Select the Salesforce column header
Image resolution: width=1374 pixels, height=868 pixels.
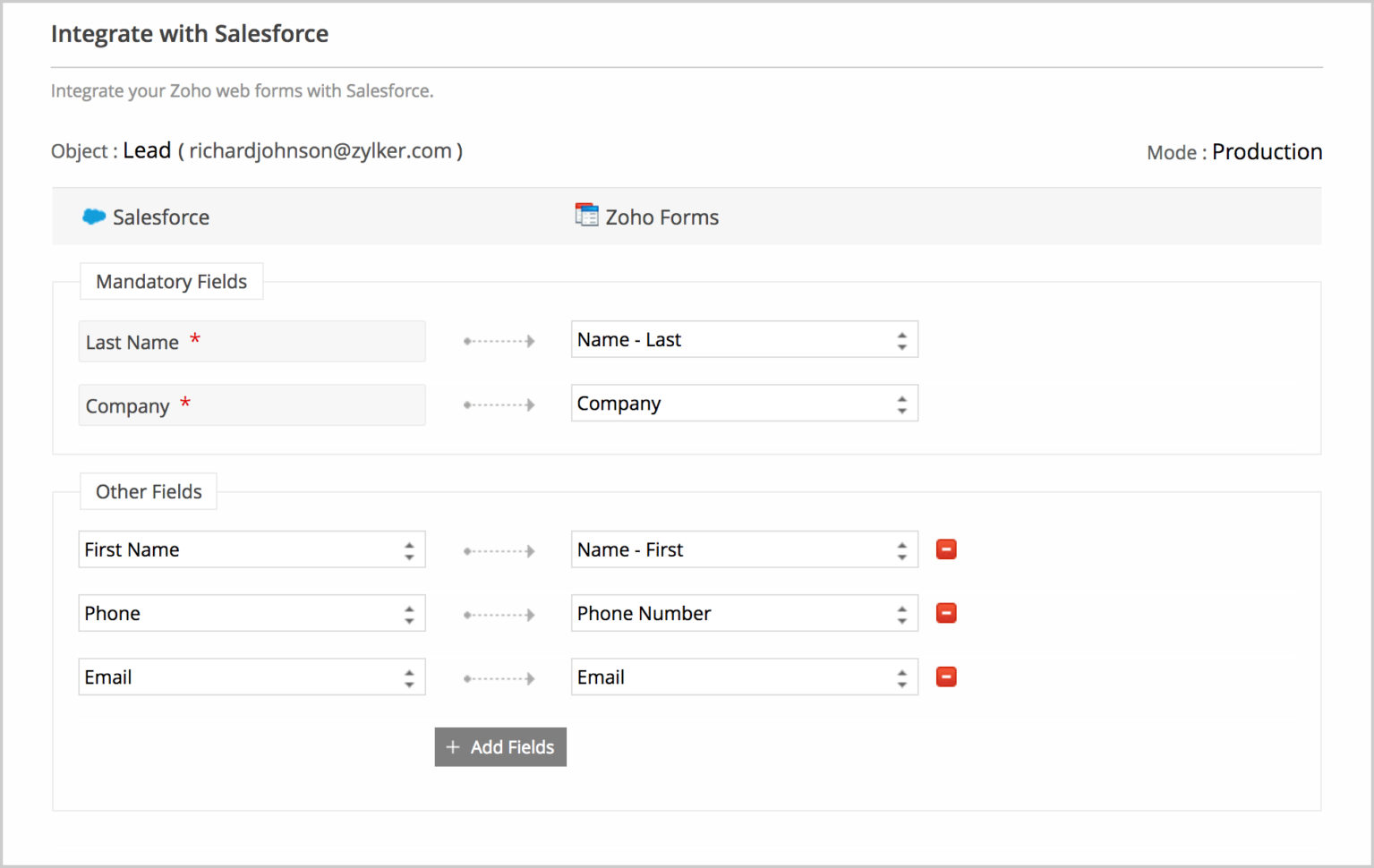[x=160, y=217]
